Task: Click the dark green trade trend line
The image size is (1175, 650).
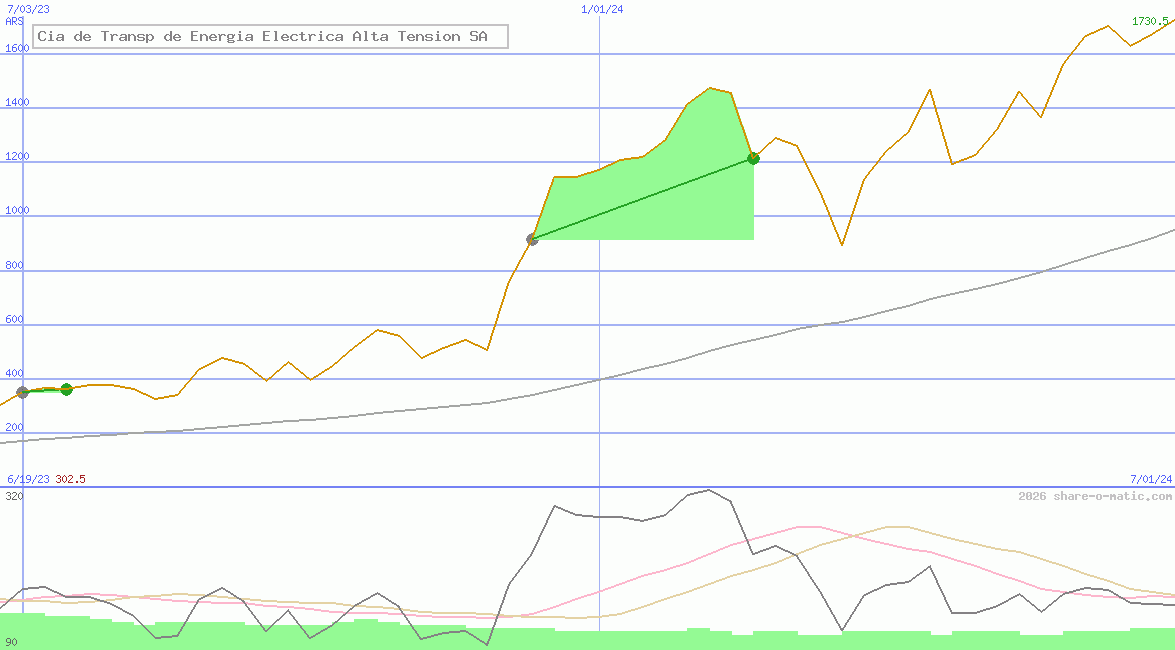Action: [x=642, y=199]
